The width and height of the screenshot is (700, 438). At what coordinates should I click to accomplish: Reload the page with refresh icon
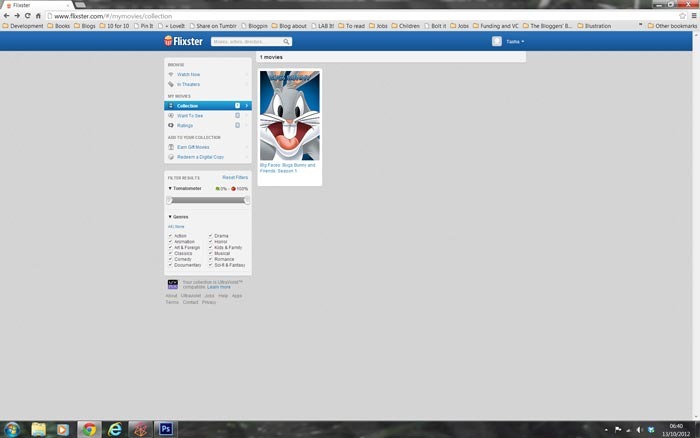pyautogui.click(x=28, y=16)
